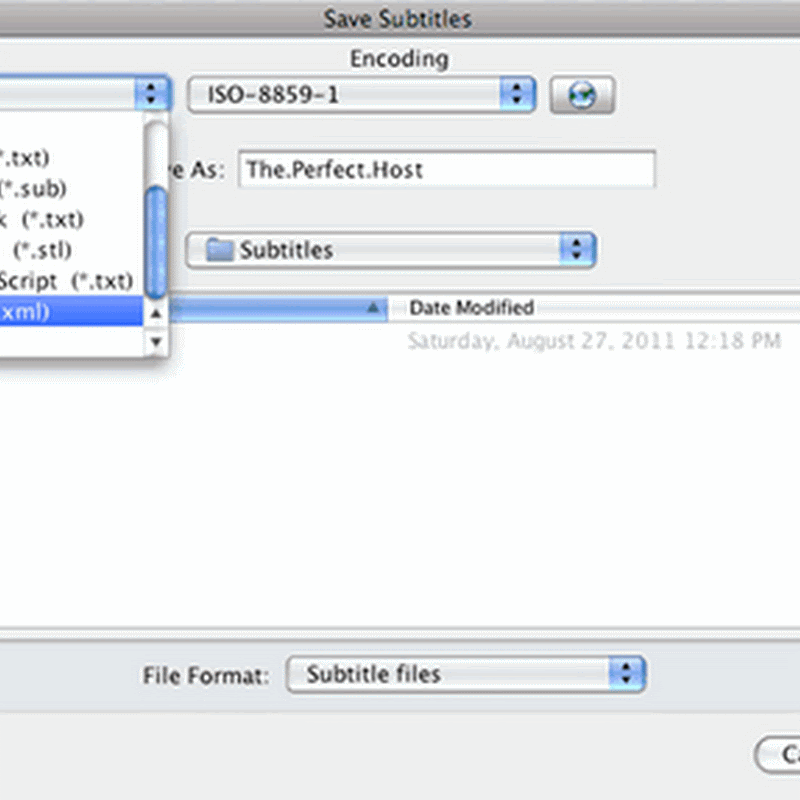This screenshot has height=800, width=800.
Task: Click the format list scrollbar thumb
Action: point(155,240)
